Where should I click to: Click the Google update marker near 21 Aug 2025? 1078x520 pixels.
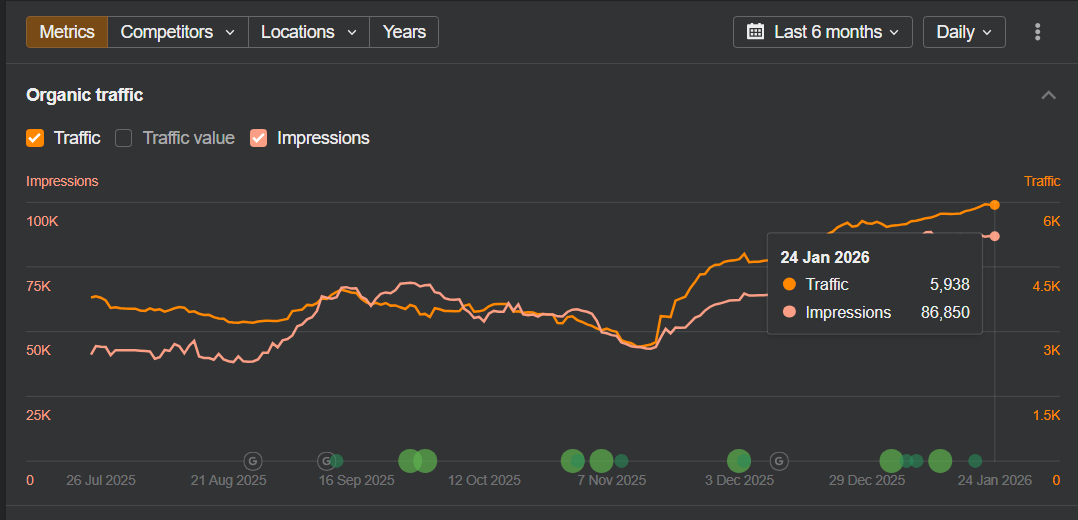[x=253, y=461]
